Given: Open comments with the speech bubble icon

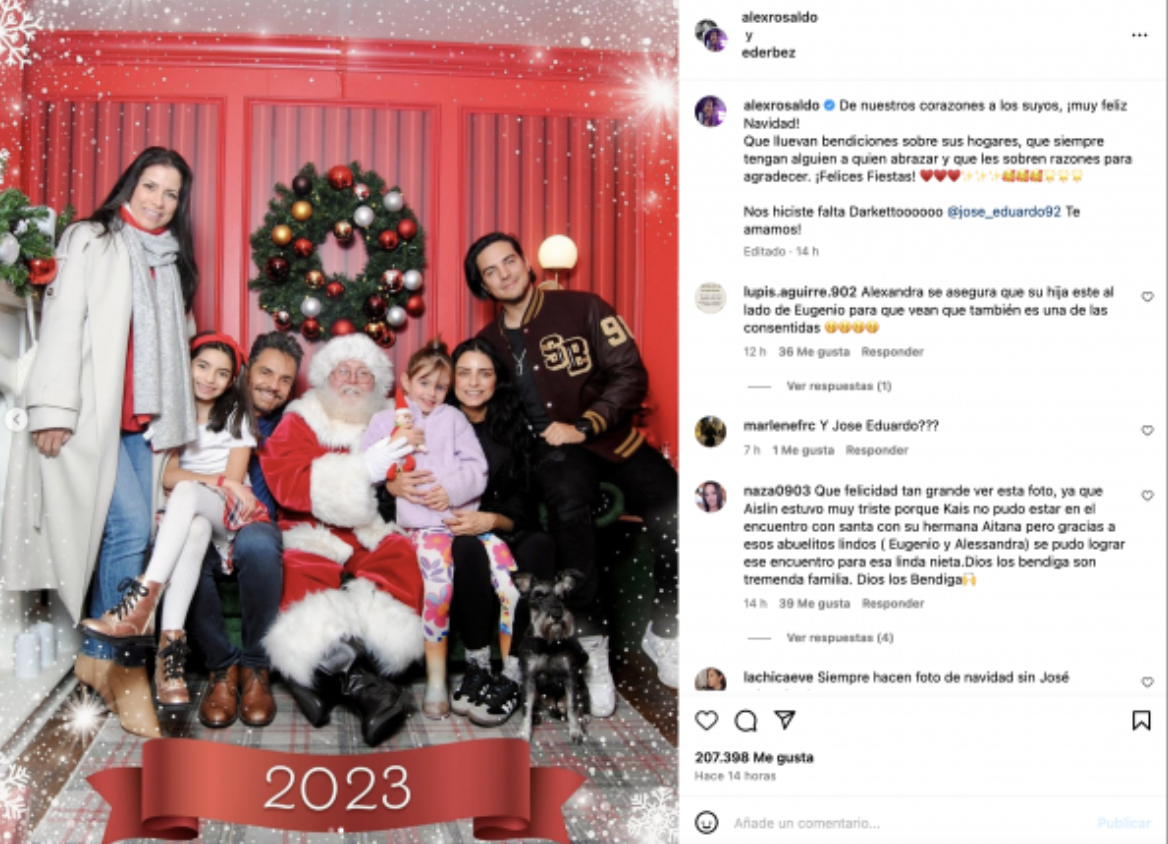Looking at the screenshot, I should pyautogui.click(x=746, y=720).
